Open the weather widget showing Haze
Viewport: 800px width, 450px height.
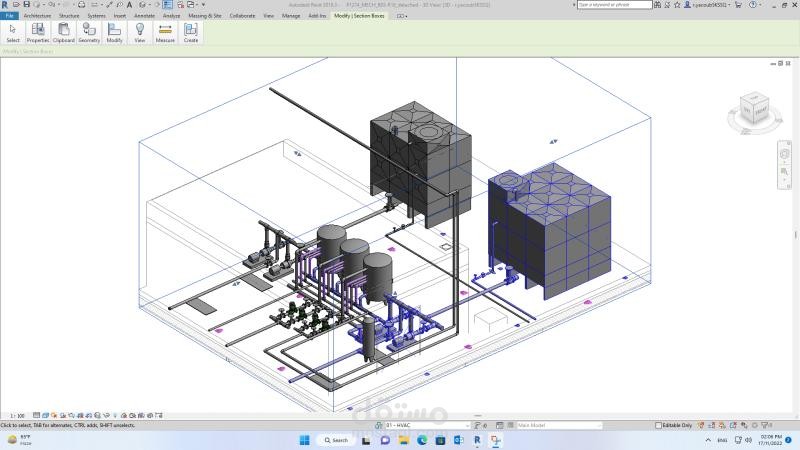19,440
